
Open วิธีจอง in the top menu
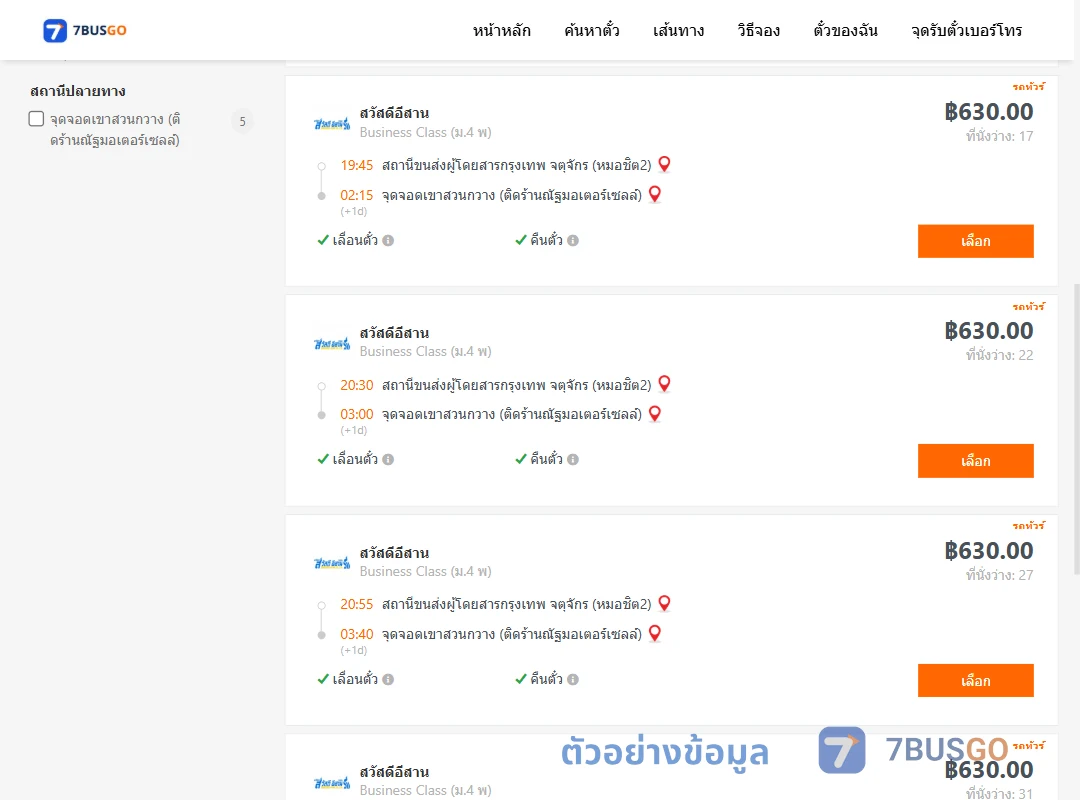coord(758,30)
